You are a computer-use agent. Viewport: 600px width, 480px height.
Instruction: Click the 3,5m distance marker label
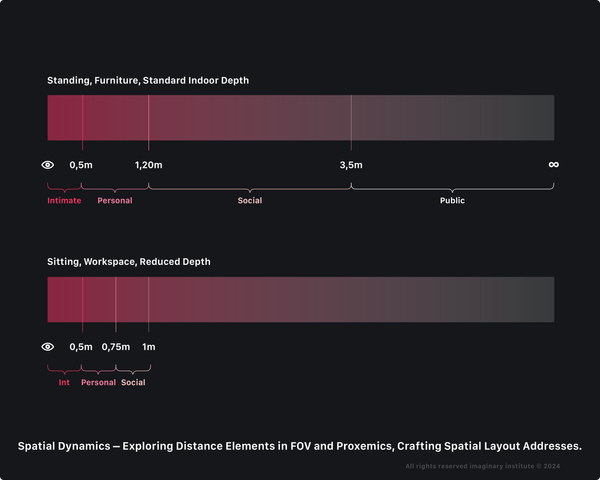pos(351,165)
